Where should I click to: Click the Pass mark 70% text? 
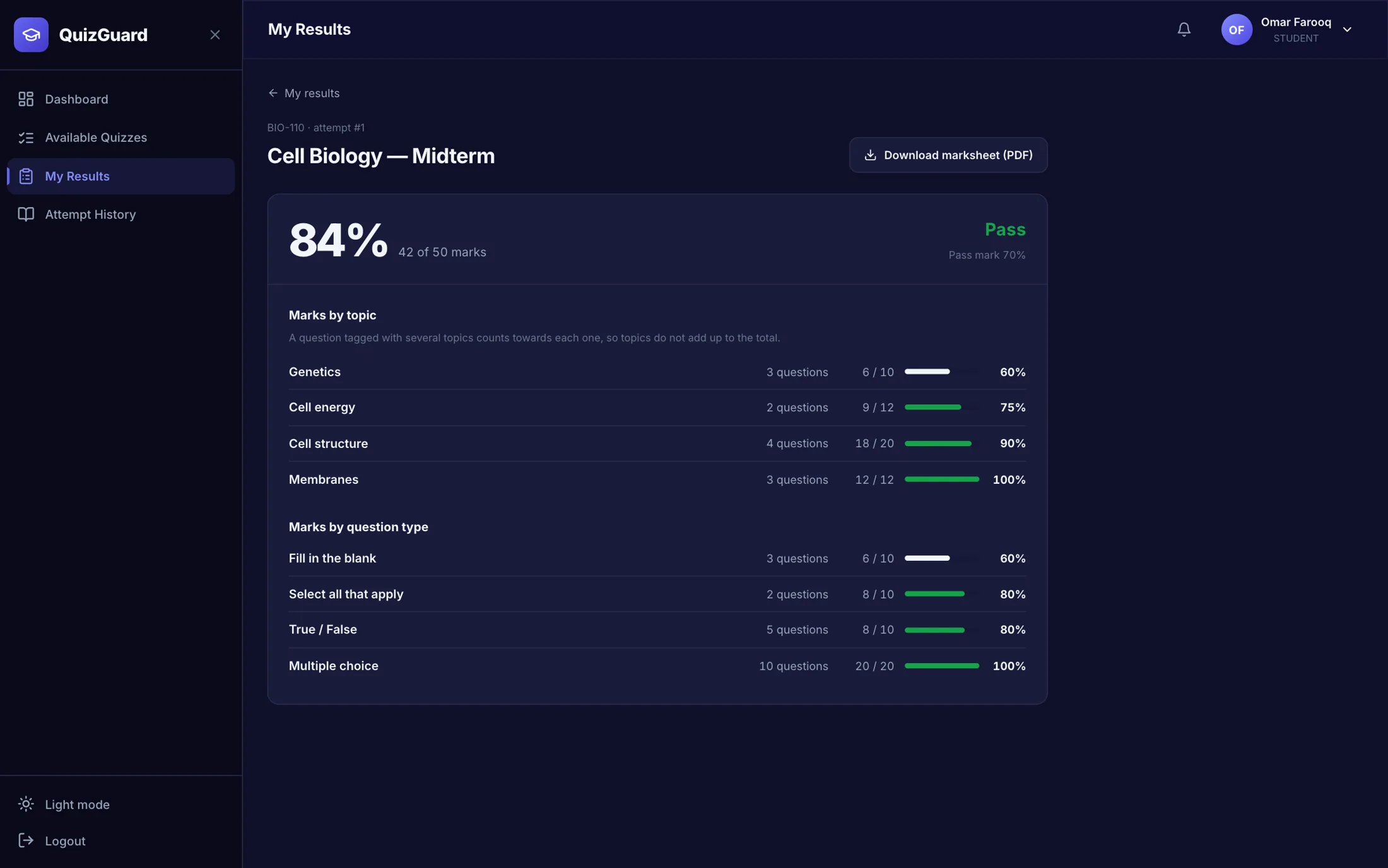[x=987, y=255]
